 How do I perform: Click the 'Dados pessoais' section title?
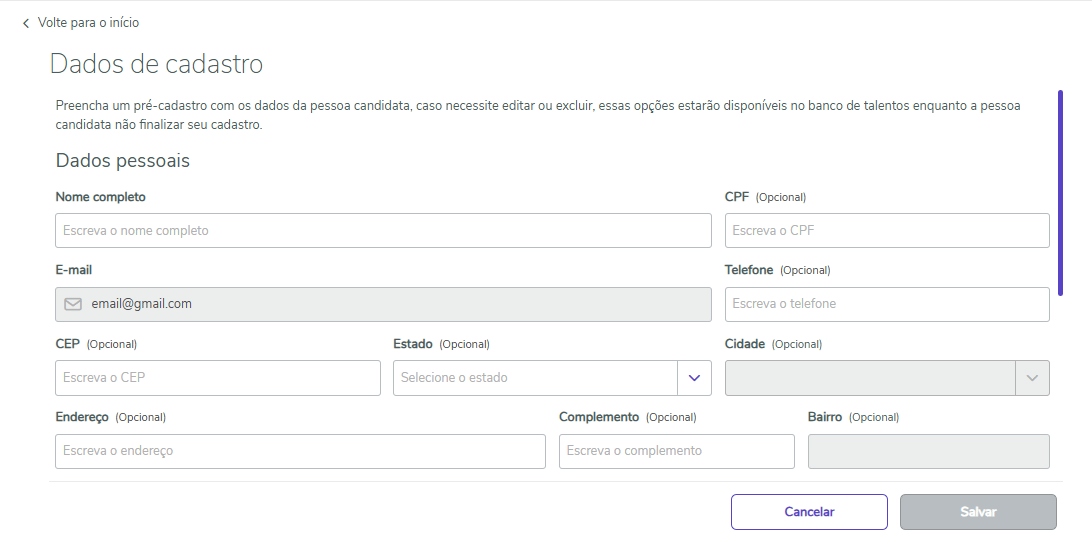pyautogui.click(x=123, y=160)
